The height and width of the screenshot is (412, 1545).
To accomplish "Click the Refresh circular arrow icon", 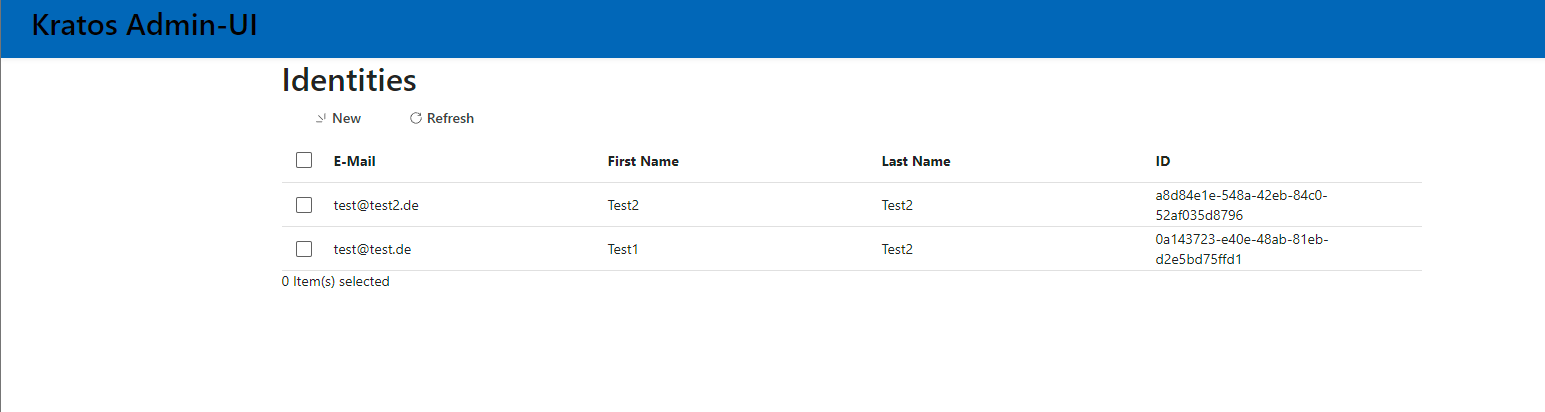I will (x=416, y=118).
